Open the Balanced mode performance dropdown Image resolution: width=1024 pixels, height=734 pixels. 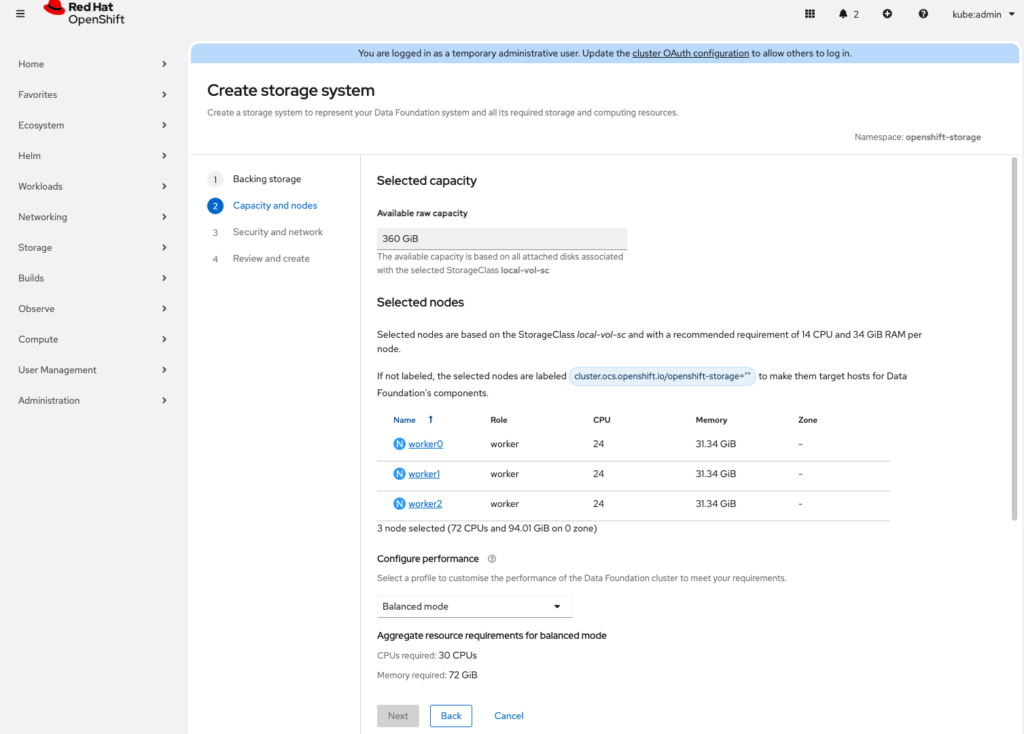coord(474,607)
